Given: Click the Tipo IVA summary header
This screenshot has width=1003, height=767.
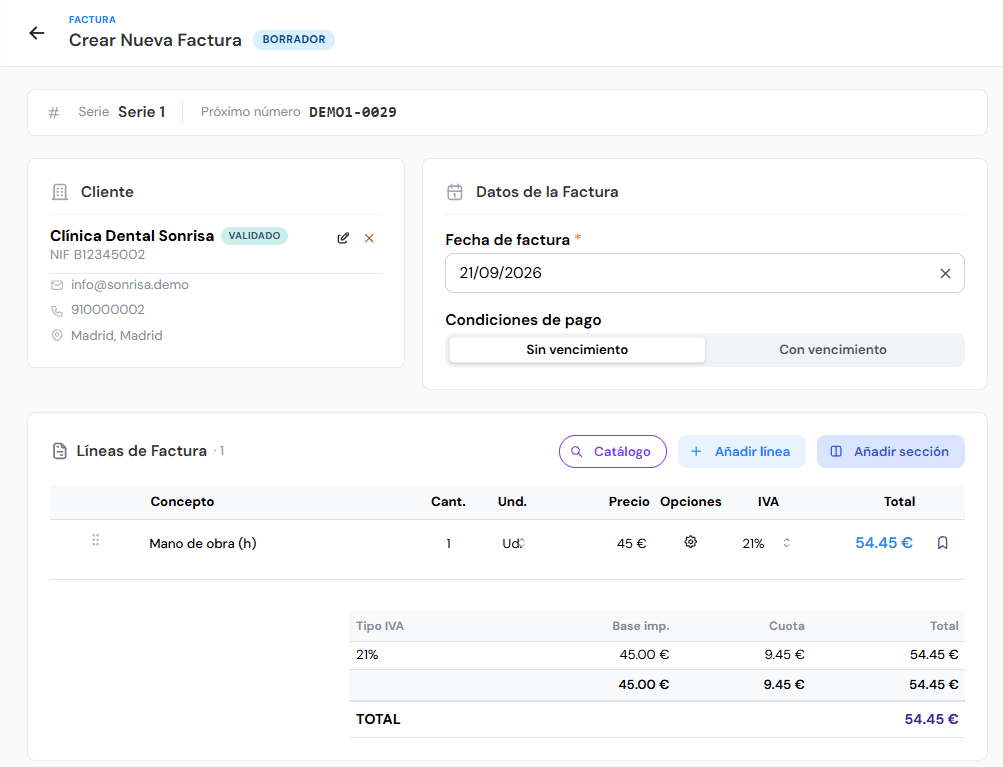Looking at the screenshot, I should [x=380, y=626].
